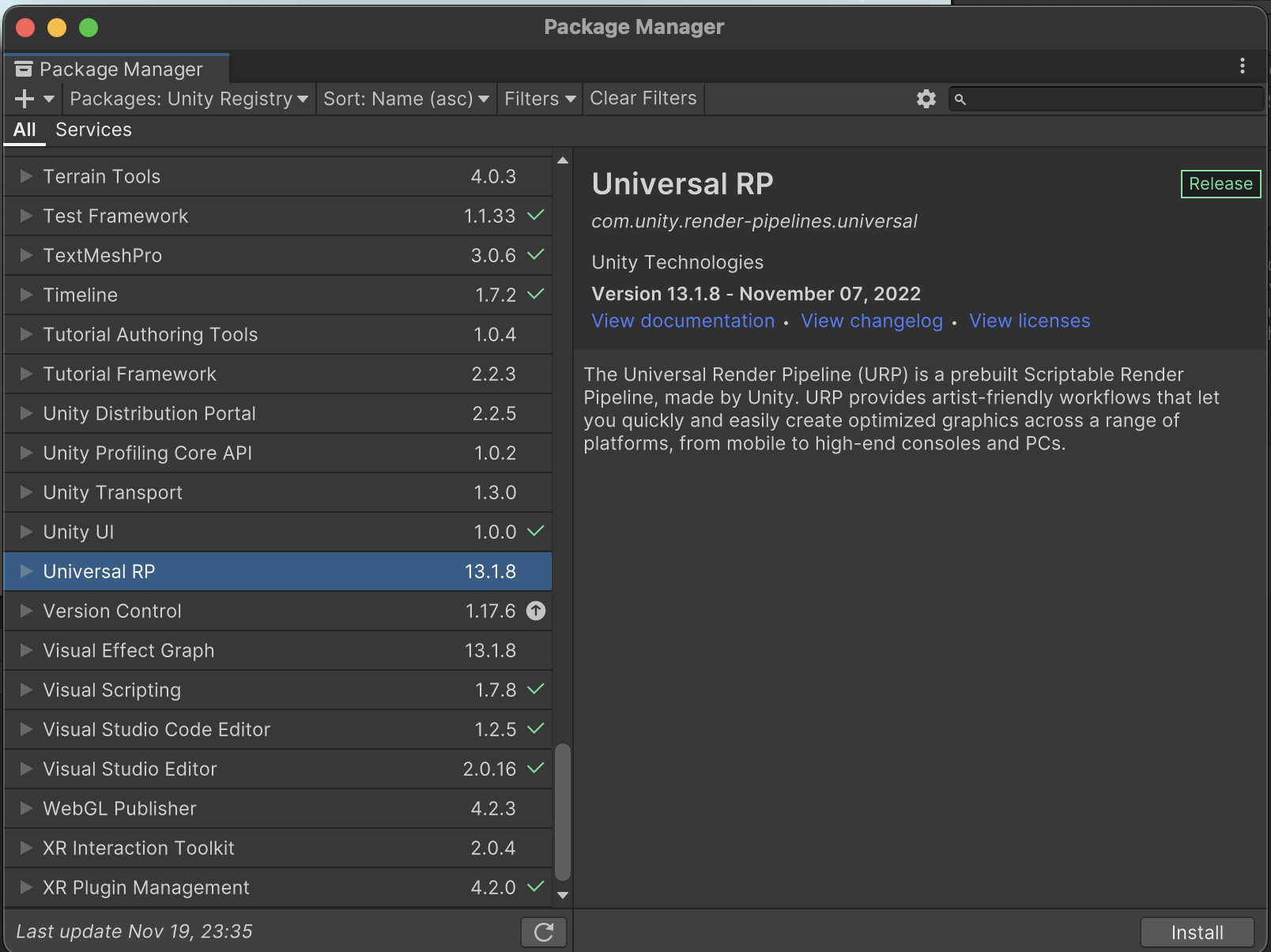This screenshot has height=952, width=1271.
Task: Open the Filters dropdown
Action: click(540, 99)
